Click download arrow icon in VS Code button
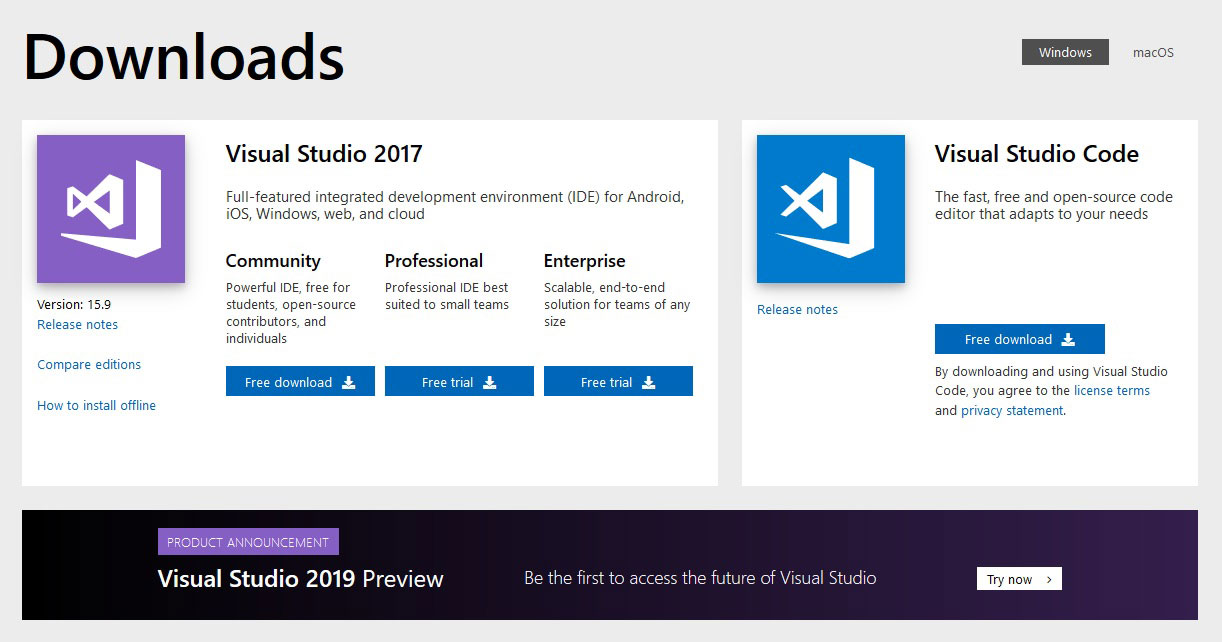1222x642 pixels. tap(1068, 339)
